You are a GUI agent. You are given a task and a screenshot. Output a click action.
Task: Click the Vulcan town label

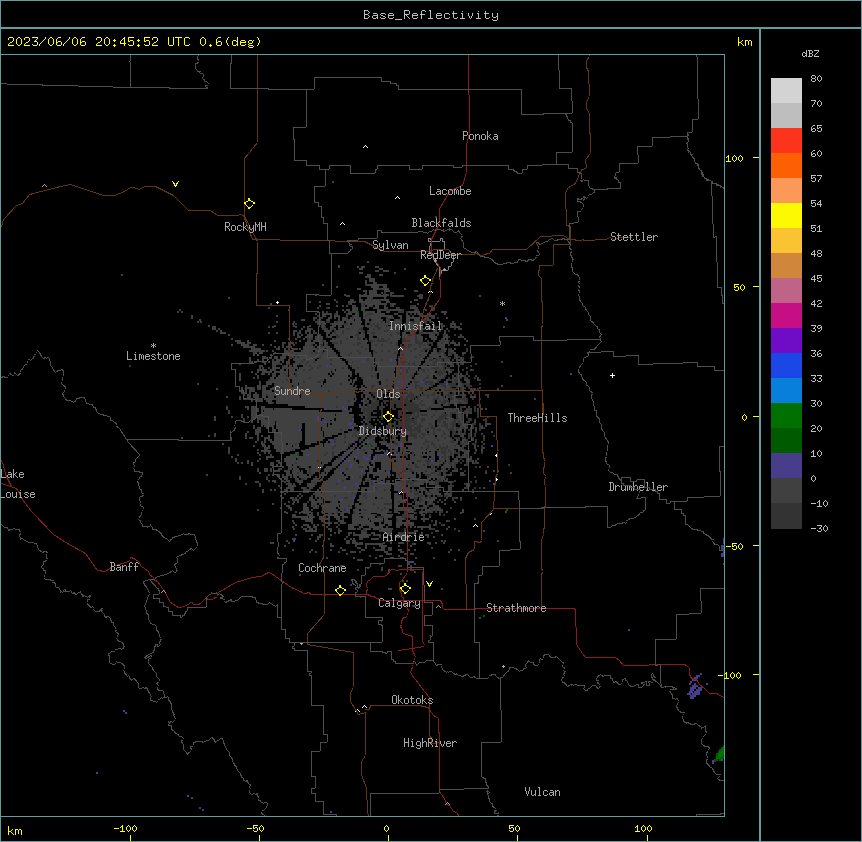click(x=543, y=792)
